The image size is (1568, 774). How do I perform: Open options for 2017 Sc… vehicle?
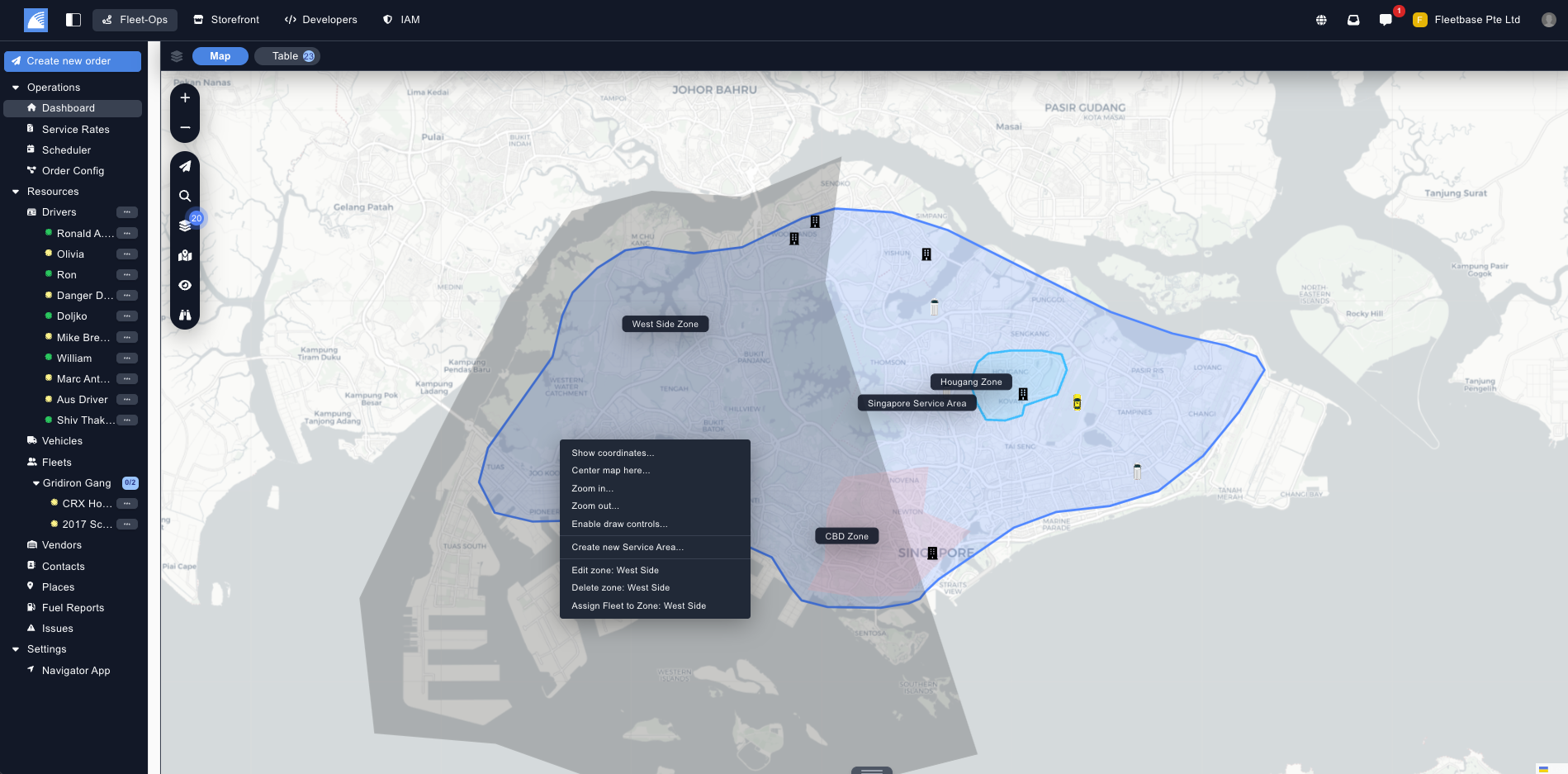click(x=127, y=525)
